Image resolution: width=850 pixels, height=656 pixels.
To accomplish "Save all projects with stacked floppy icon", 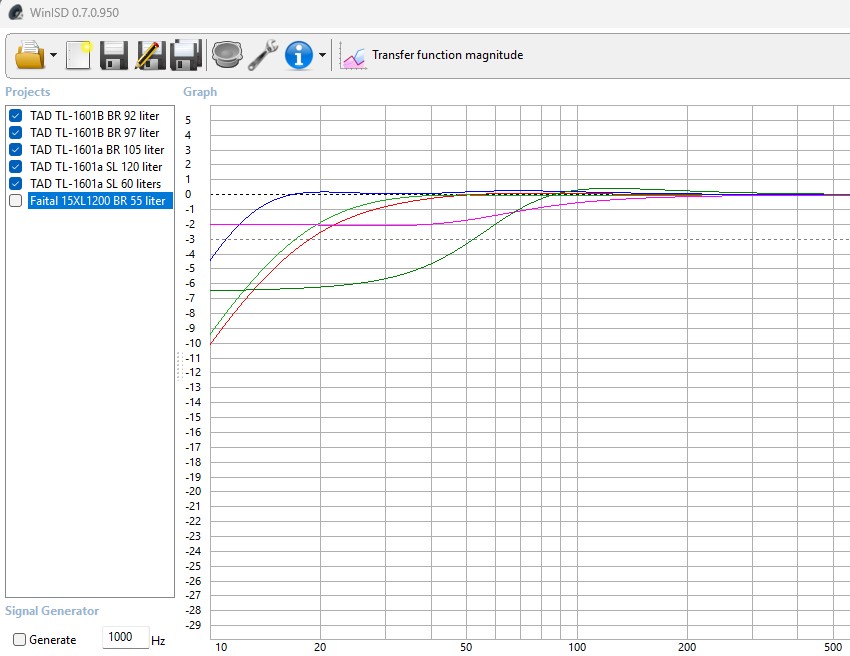I will click(186, 55).
